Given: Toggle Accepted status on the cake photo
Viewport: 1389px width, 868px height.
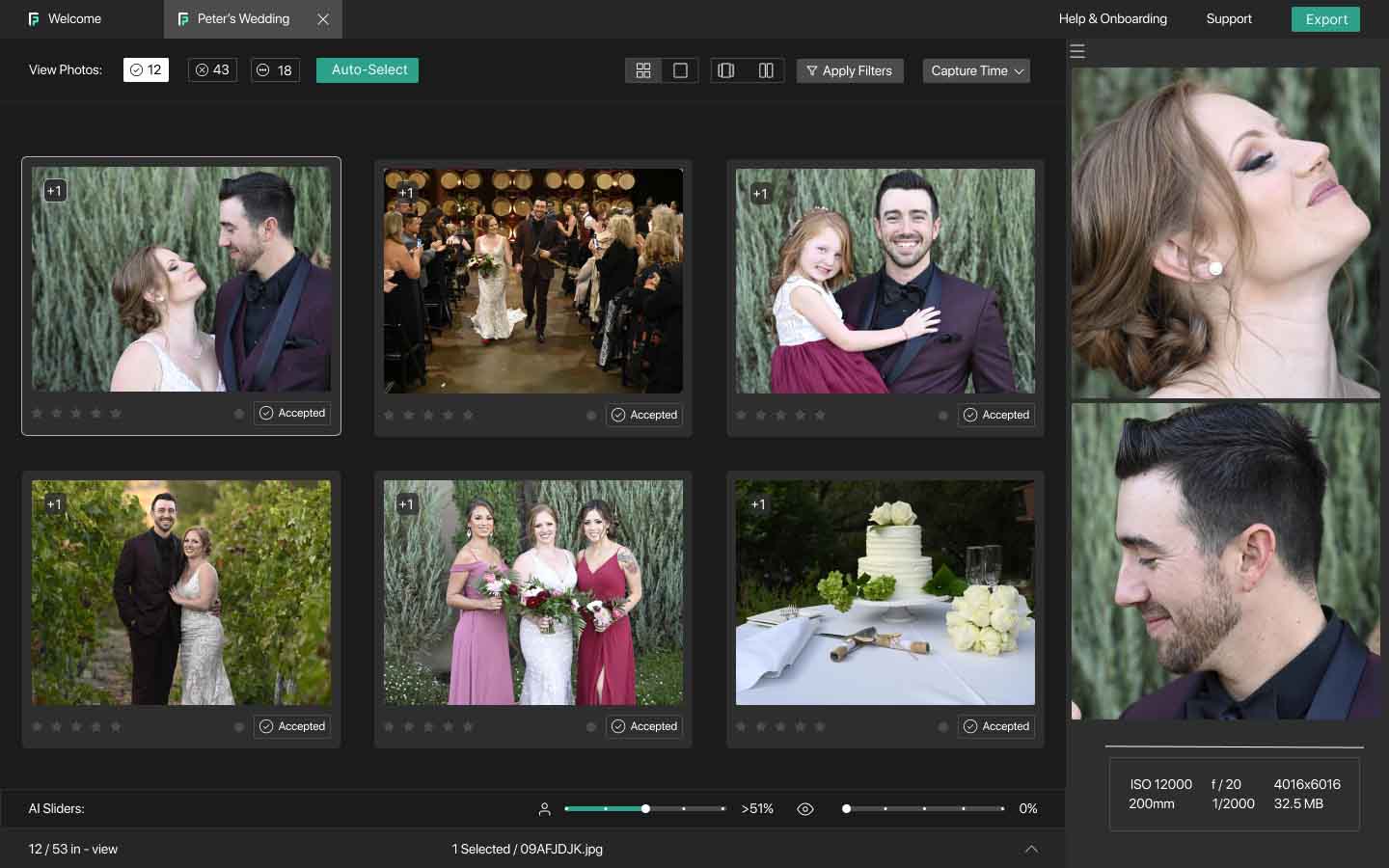Looking at the screenshot, I should coord(996,726).
